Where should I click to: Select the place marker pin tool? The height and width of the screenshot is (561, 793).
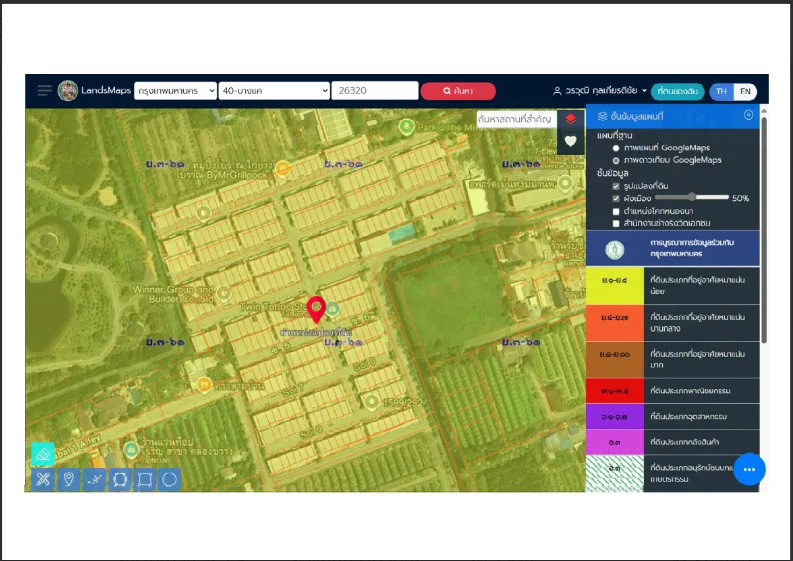(69, 479)
